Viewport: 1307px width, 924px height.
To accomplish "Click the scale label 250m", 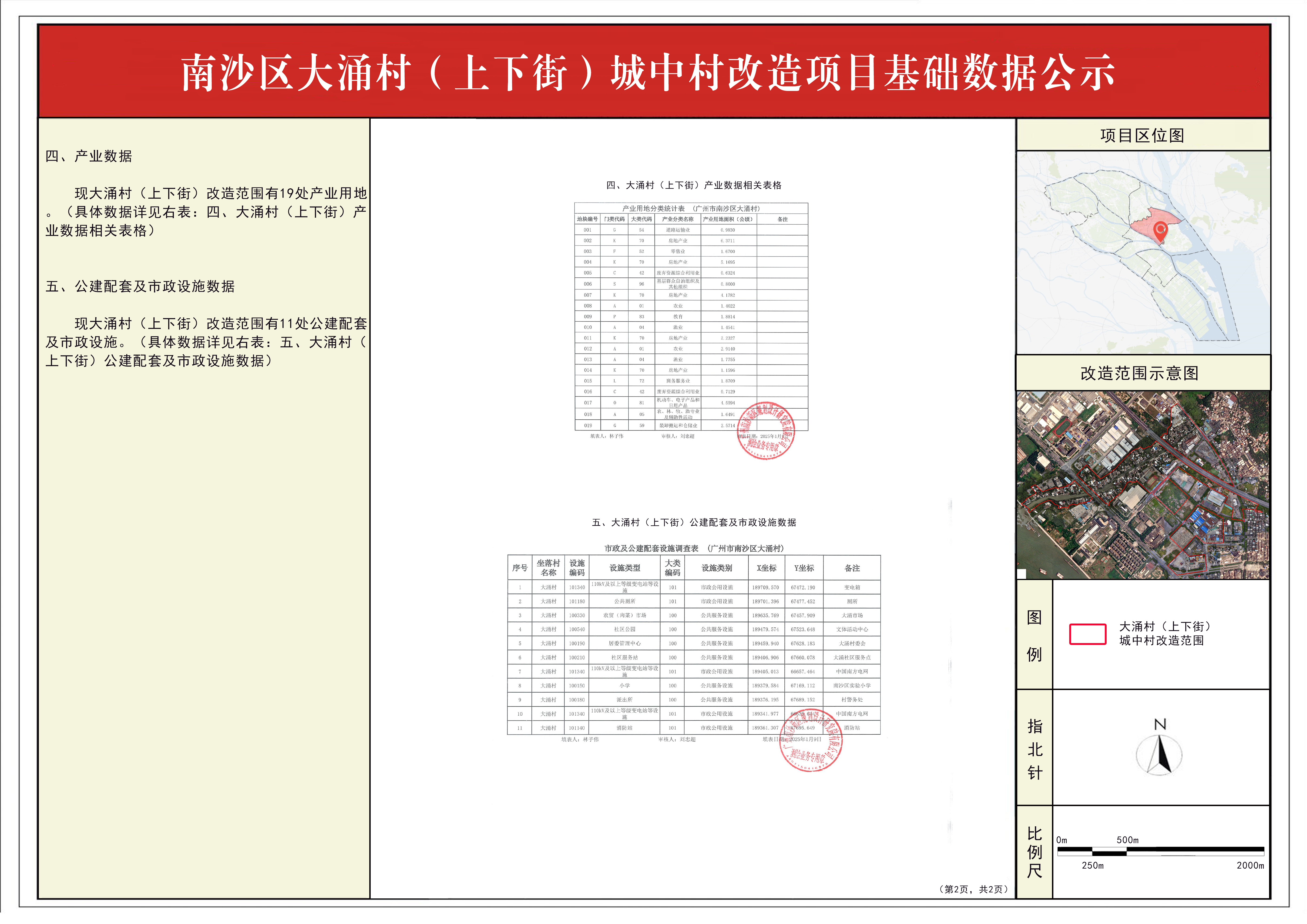I will [x=1092, y=865].
